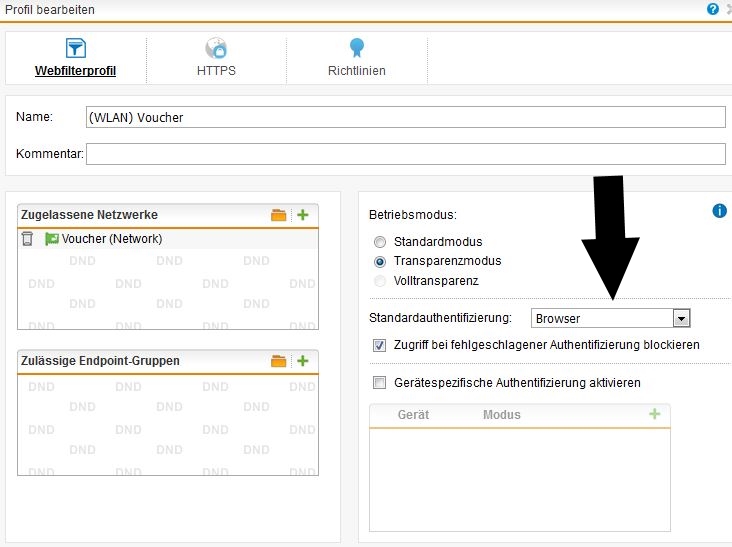Click the Name input field

click(404, 117)
